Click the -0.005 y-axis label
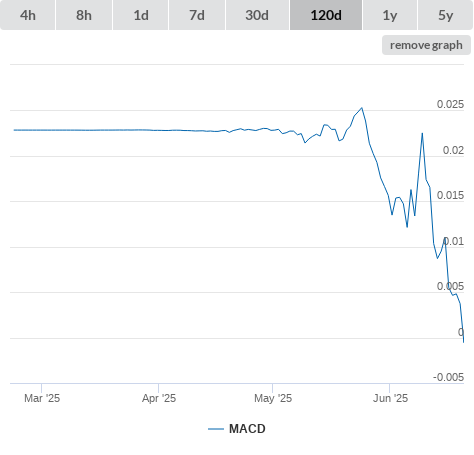The width and height of the screenshot is (474, 455). [x=448, y=377]
